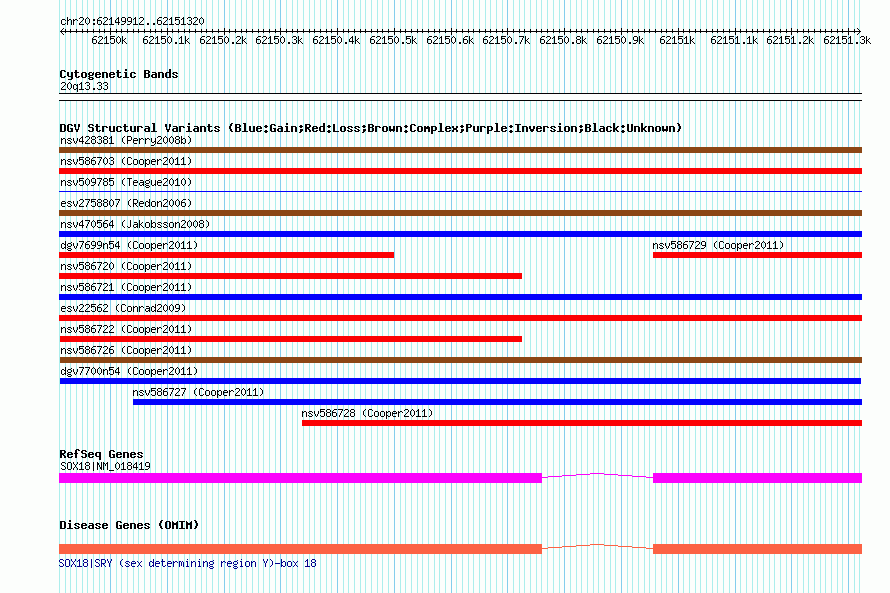Screen dimensions: 890x593
Task: Click the brown esv2758807 complex bar
Action: point(460,213)
